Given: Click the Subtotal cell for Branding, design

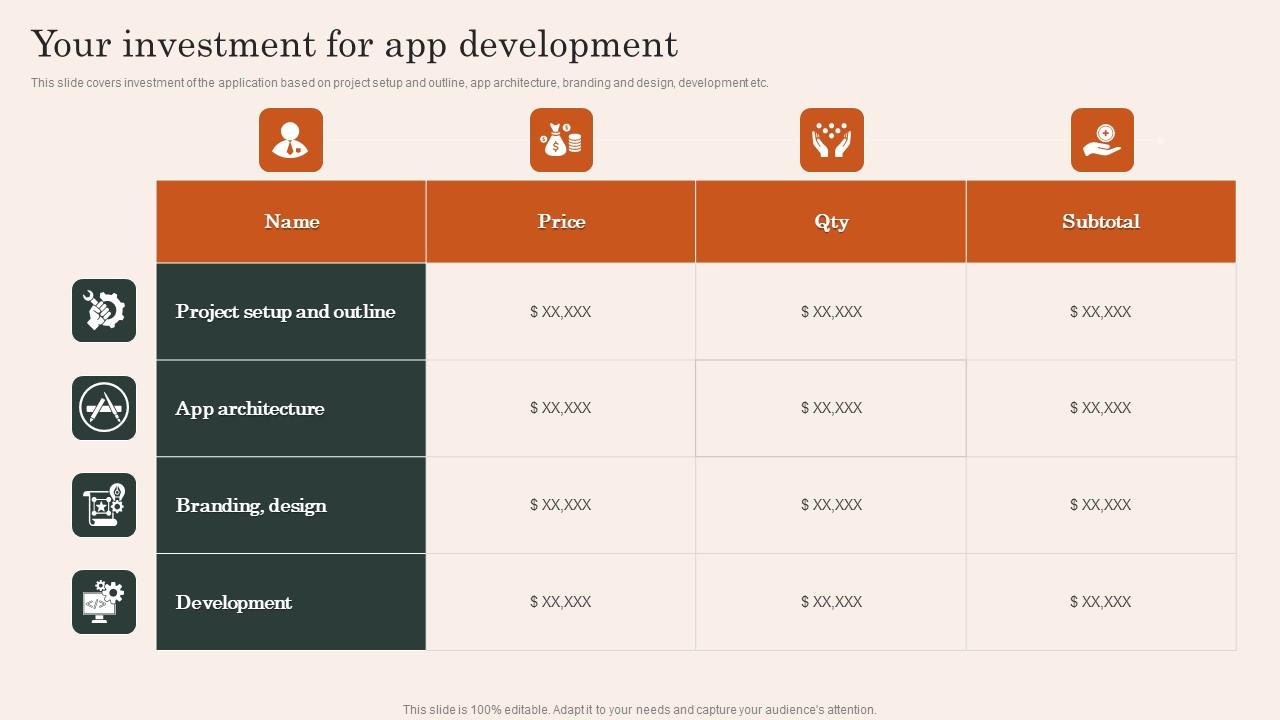Looking at the screenshot, I should 1101,506.
